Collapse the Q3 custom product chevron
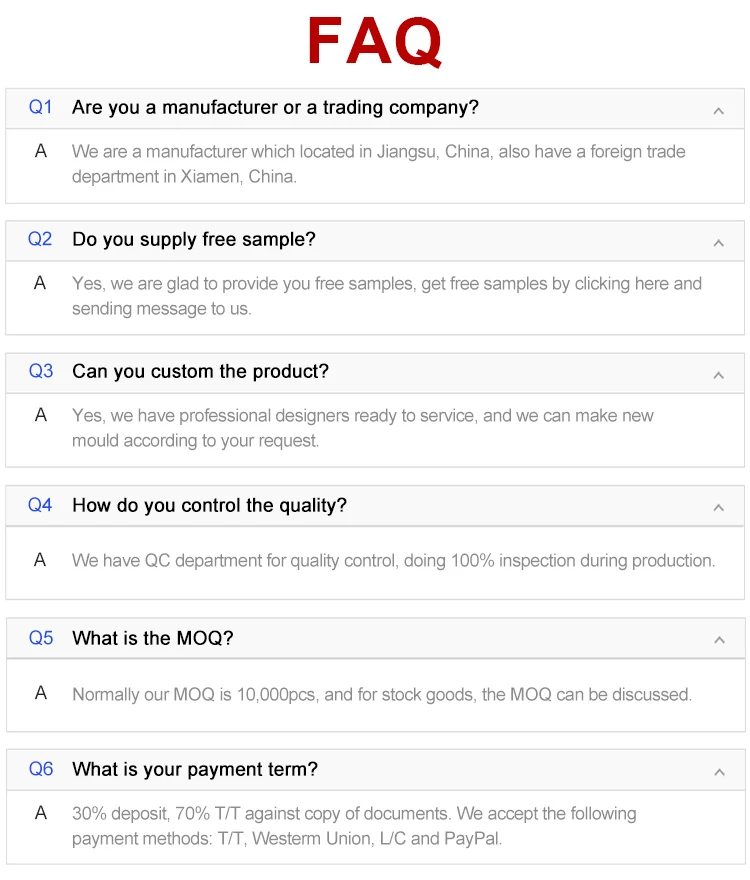 pos(718,375)
